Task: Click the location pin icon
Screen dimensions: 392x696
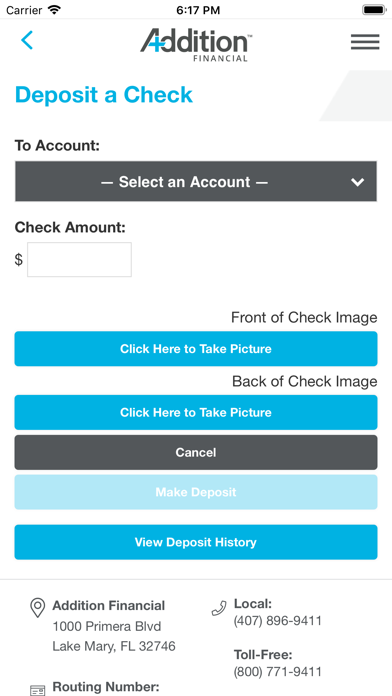Action: tap(37, 608)
